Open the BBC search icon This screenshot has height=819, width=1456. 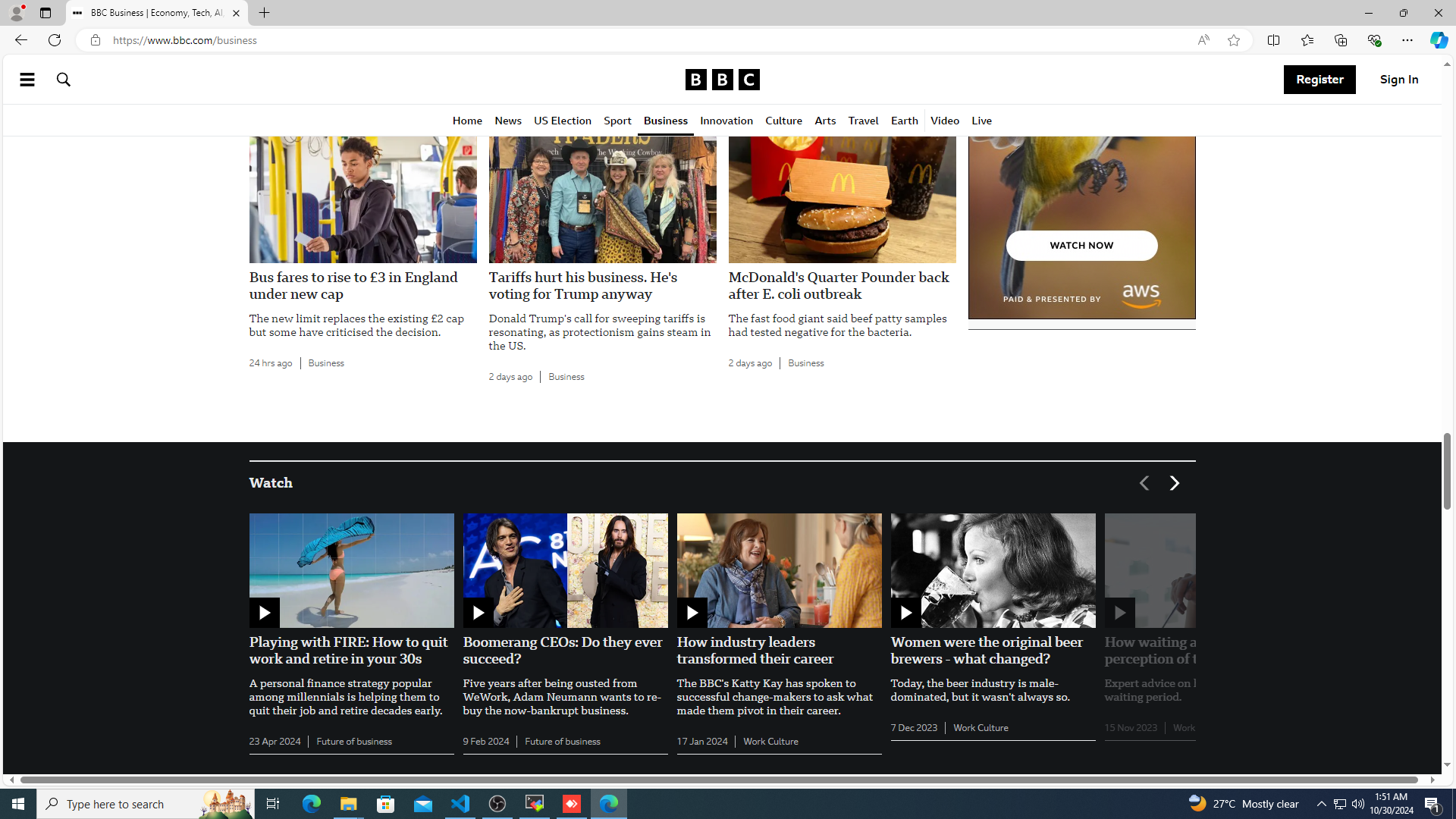coord(64,80)
